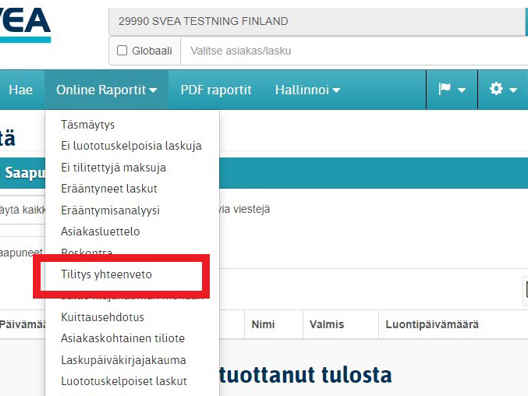Click the Valitse asiakas/lasku search field

pyautogui.click(x=354, y=51)
